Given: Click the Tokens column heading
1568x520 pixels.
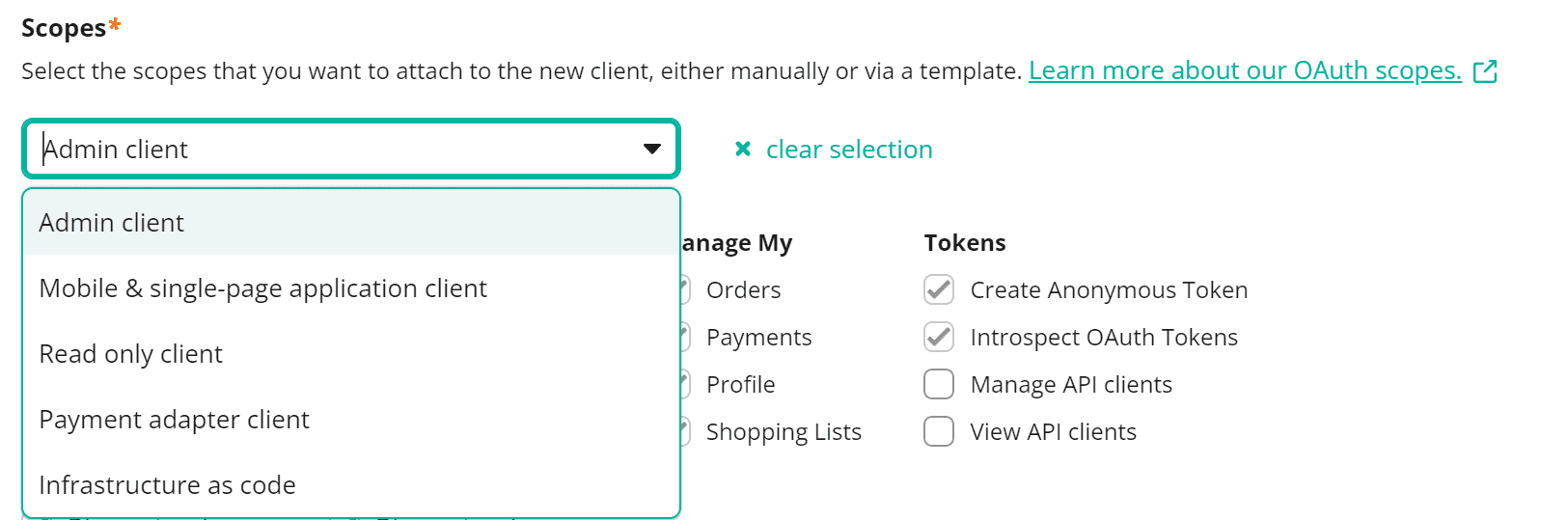Looking at the screenshot, I should 965,243.
